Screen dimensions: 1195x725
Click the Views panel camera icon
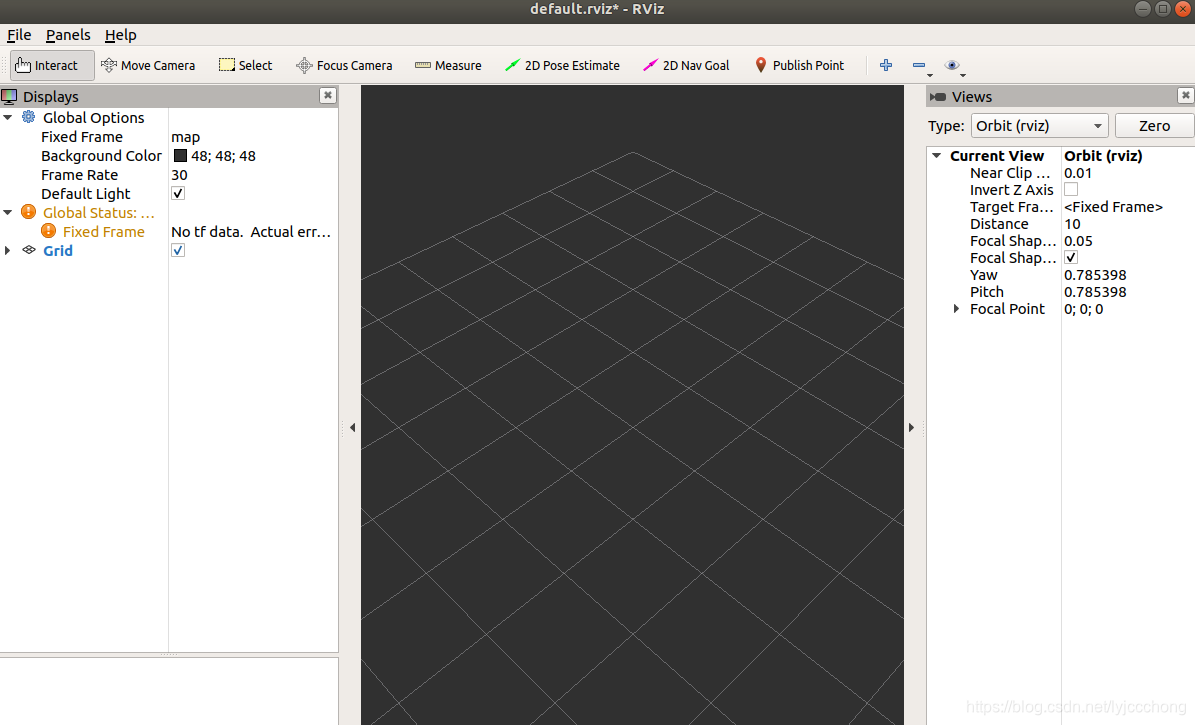pyautogui.click(x=938, y=97)
